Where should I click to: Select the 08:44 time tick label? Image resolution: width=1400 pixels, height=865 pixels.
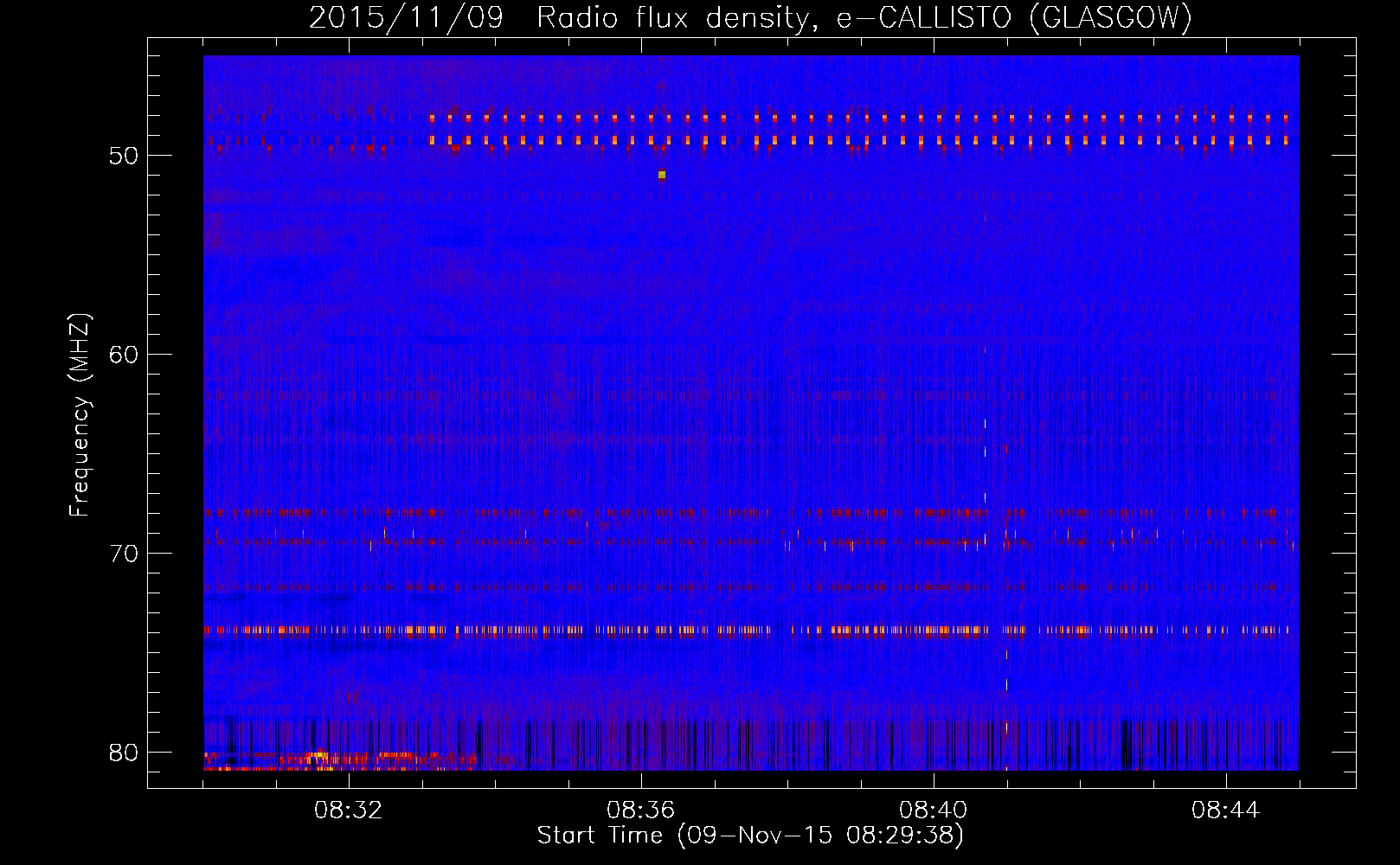1226,811
